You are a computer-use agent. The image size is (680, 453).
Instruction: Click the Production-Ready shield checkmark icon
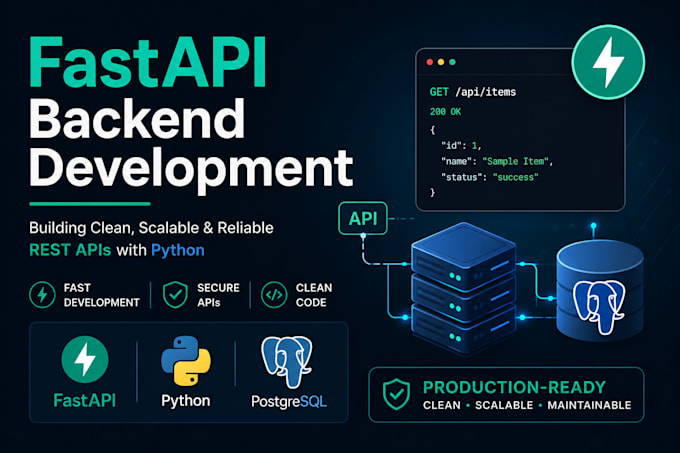(396, 394)
